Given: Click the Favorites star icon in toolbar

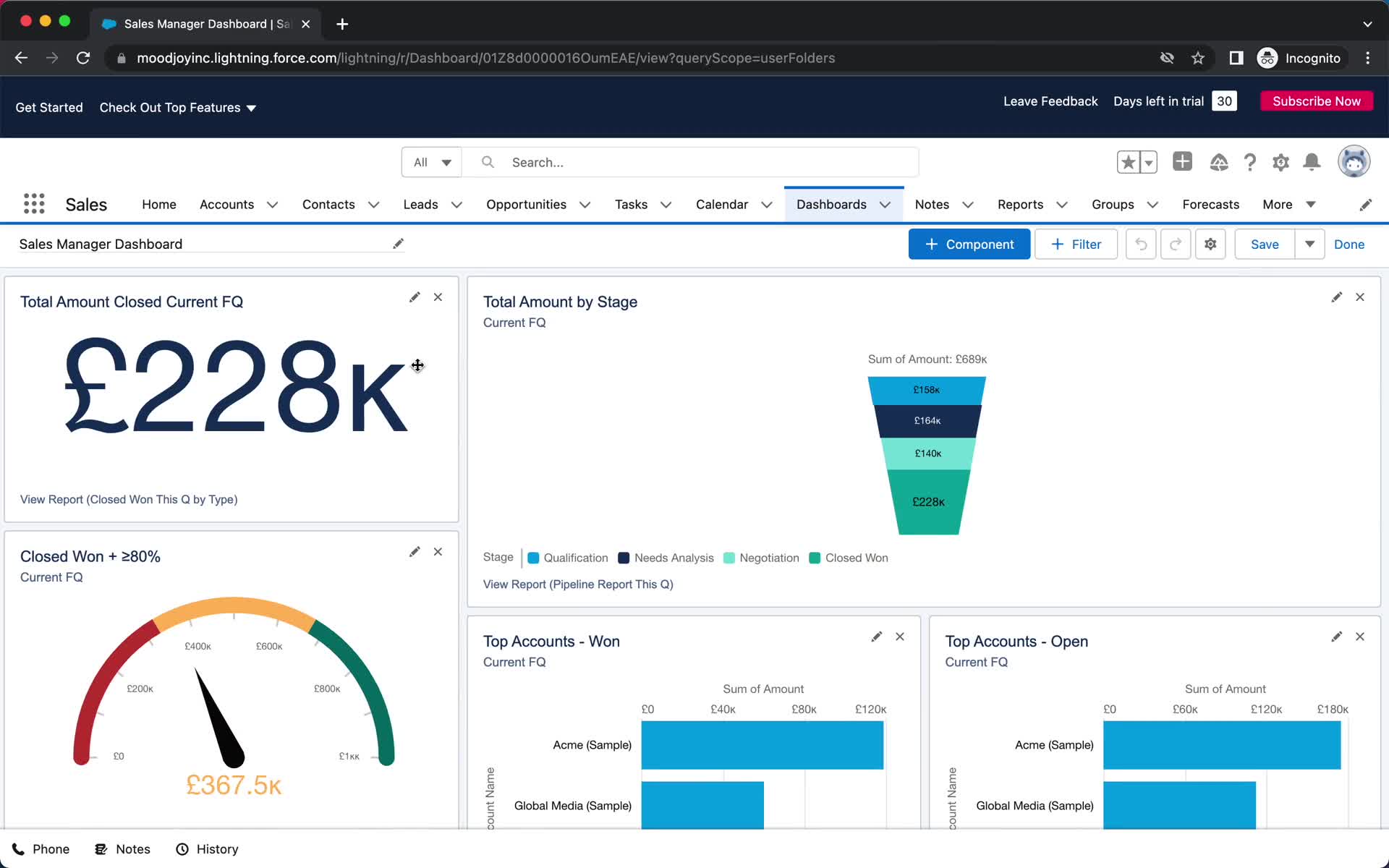Looking at the screenshot, I should [1127, 161].
